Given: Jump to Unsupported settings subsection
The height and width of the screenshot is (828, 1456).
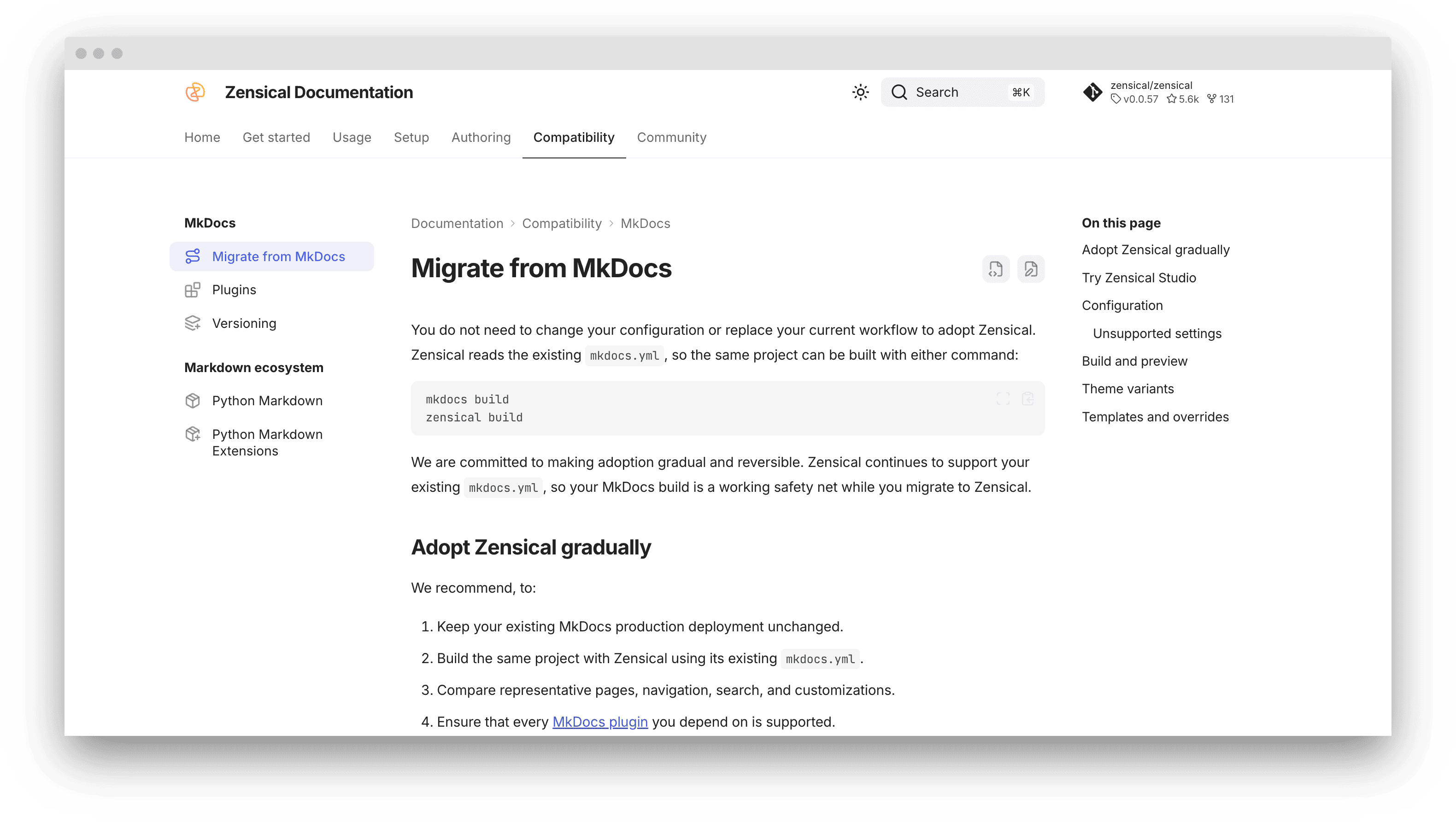Looking at the screenshot, I should [x=1157, y=333].
